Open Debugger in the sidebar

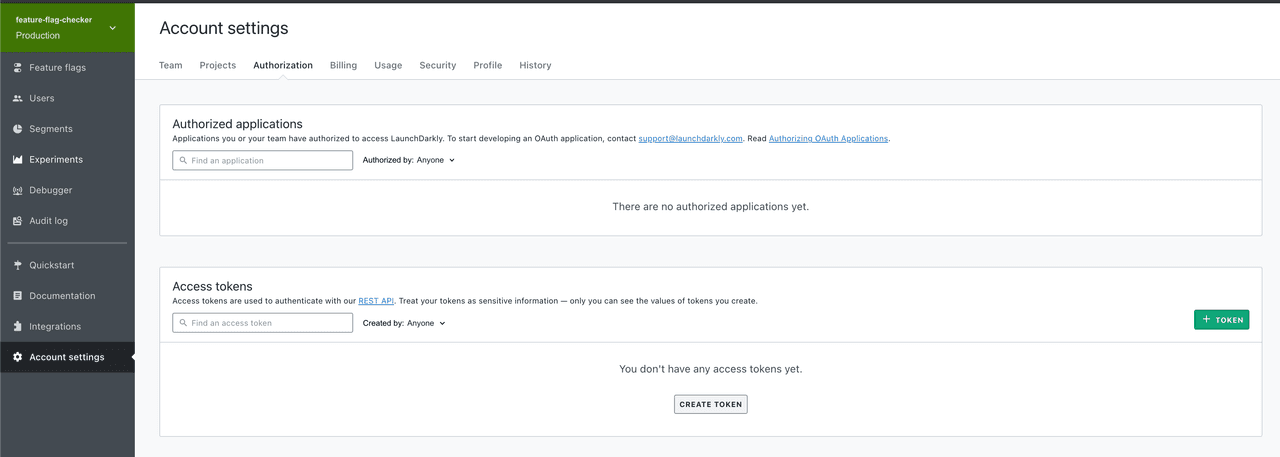click(67, 190)
